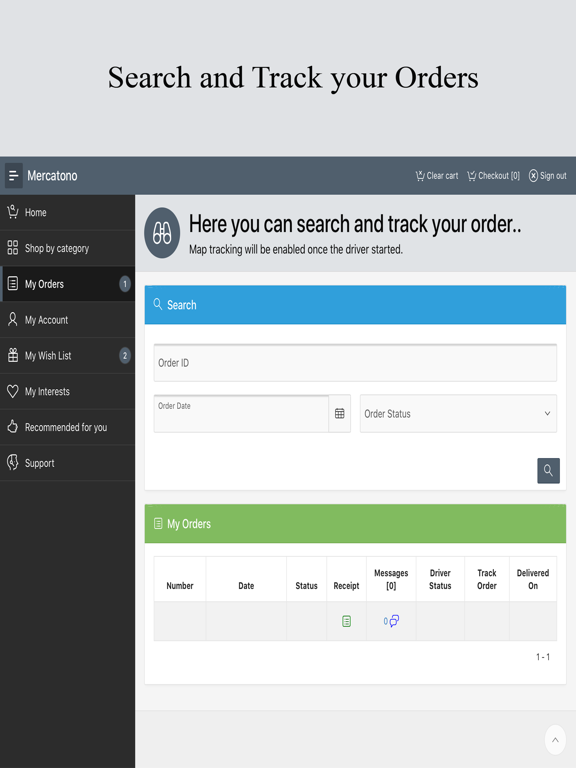Open Checkout [0] link
Image resolution: width=576 pixels, height=768 pixels.
[494, 175]
